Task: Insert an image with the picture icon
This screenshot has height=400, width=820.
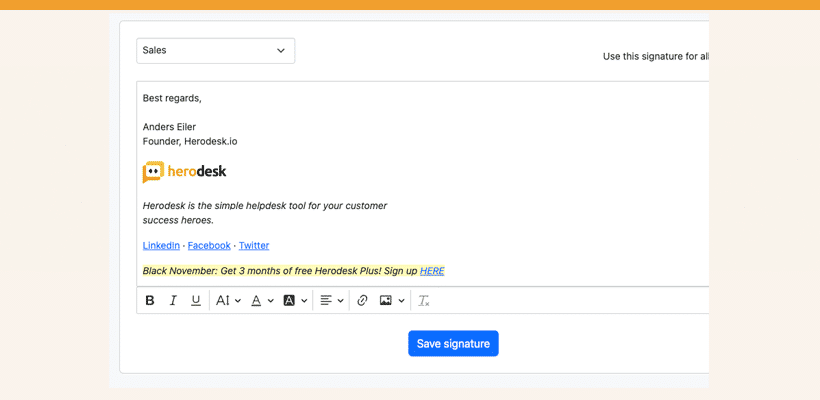Action: tap(386, 301)
